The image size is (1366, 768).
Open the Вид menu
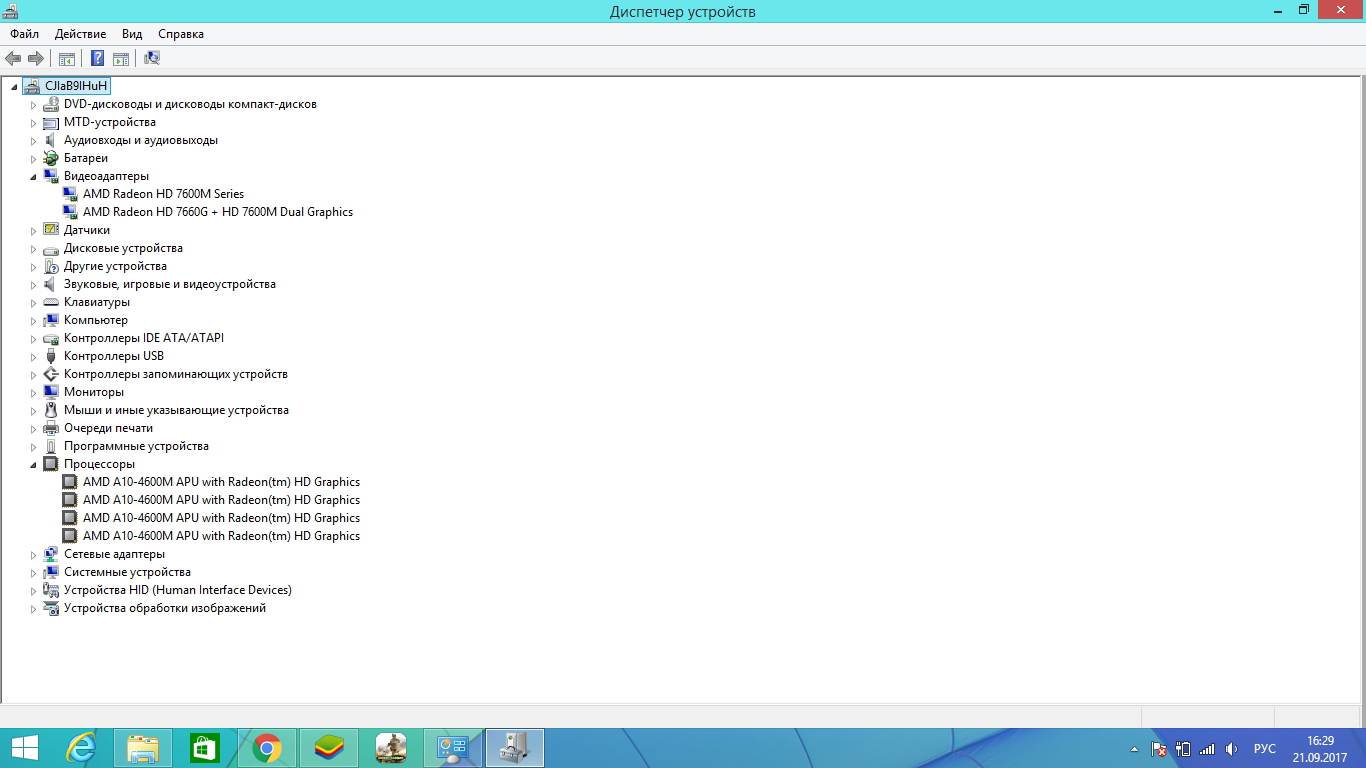pyautogui.click(x=132, y=34)
